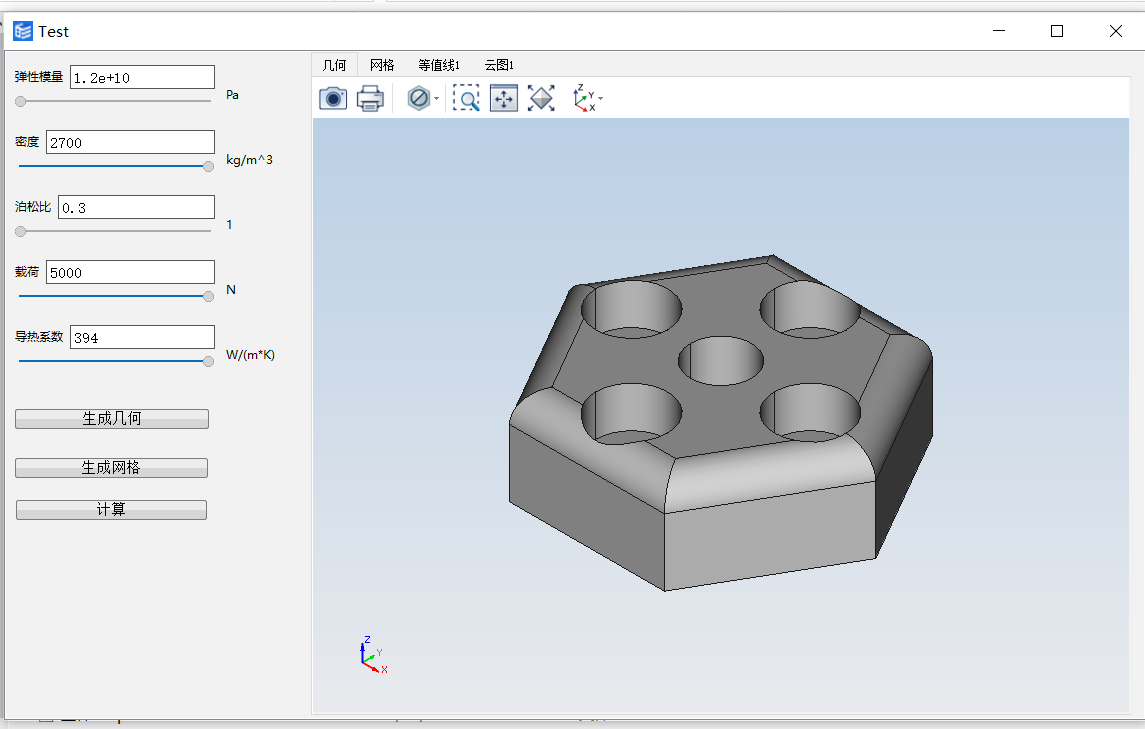The height and width of the screenshot is (729, 1145).
Task: Click the printer icon in toolbar
Action: pos(370,98)
